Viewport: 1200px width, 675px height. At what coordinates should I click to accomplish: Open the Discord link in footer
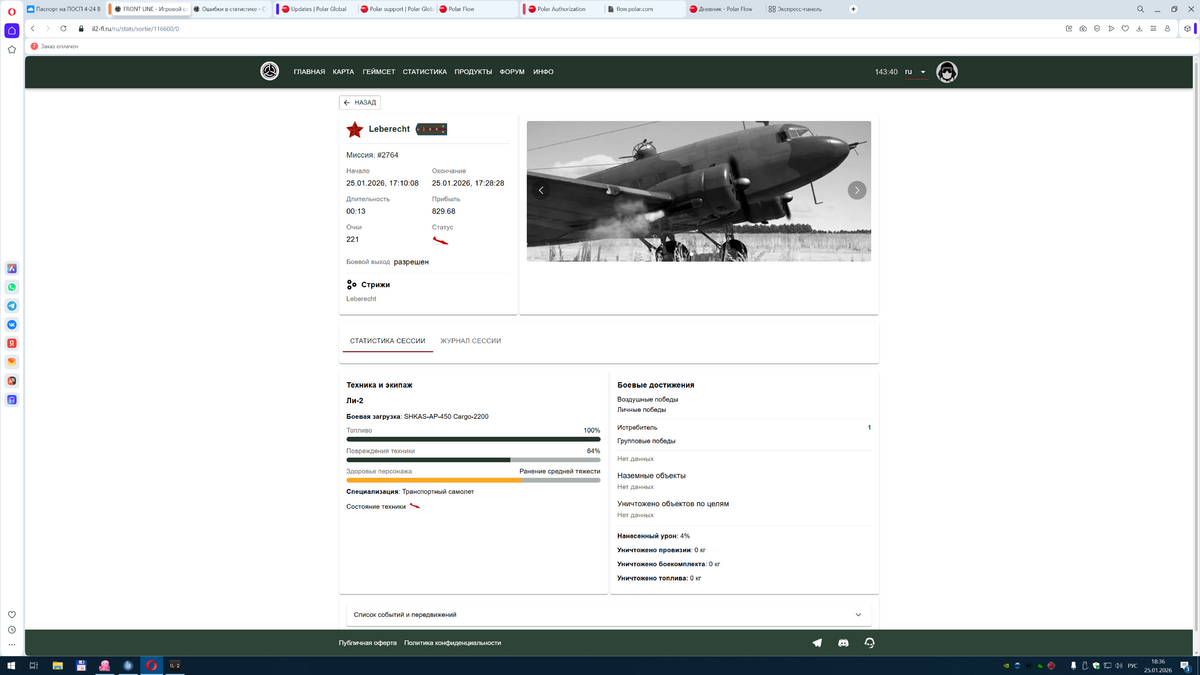[843, 643]
